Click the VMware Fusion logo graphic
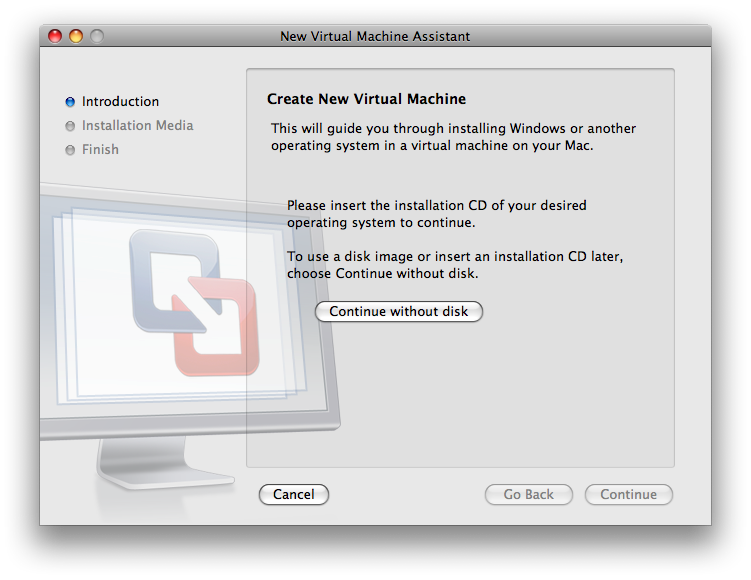751x580 pixels. (194, 302)
